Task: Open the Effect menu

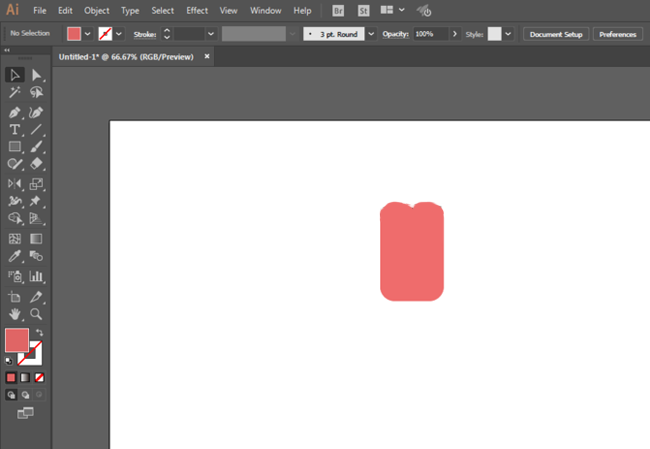Action: pyautogui.click(x=197, y=10)
